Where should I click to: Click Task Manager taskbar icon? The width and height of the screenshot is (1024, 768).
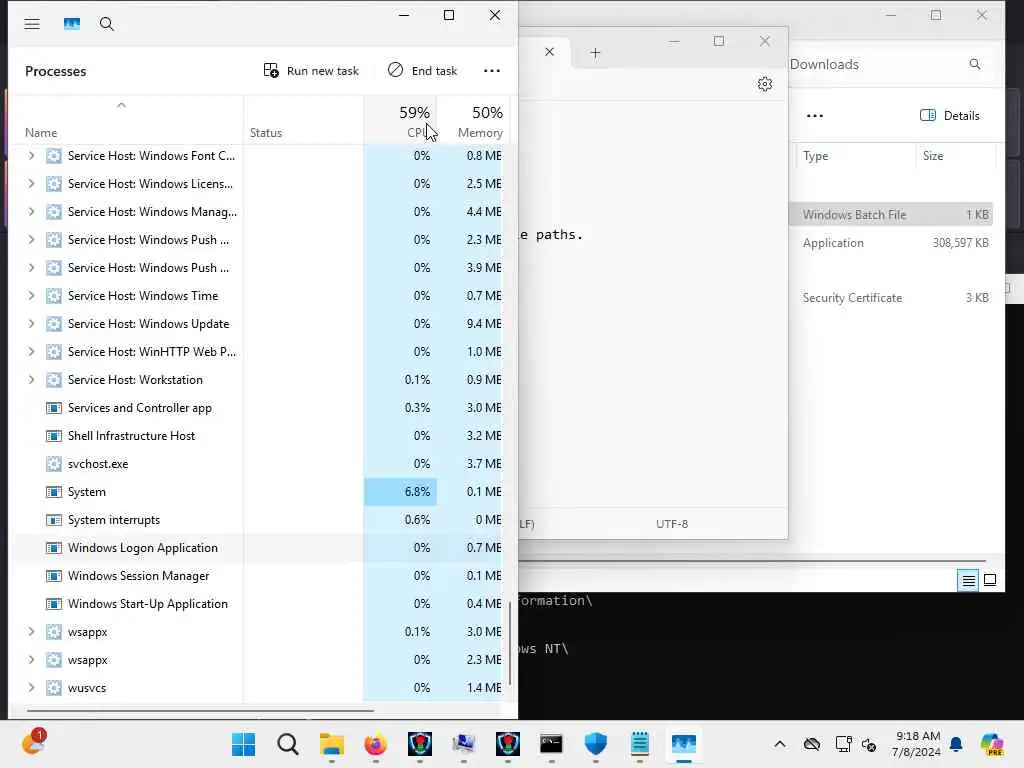684,744
